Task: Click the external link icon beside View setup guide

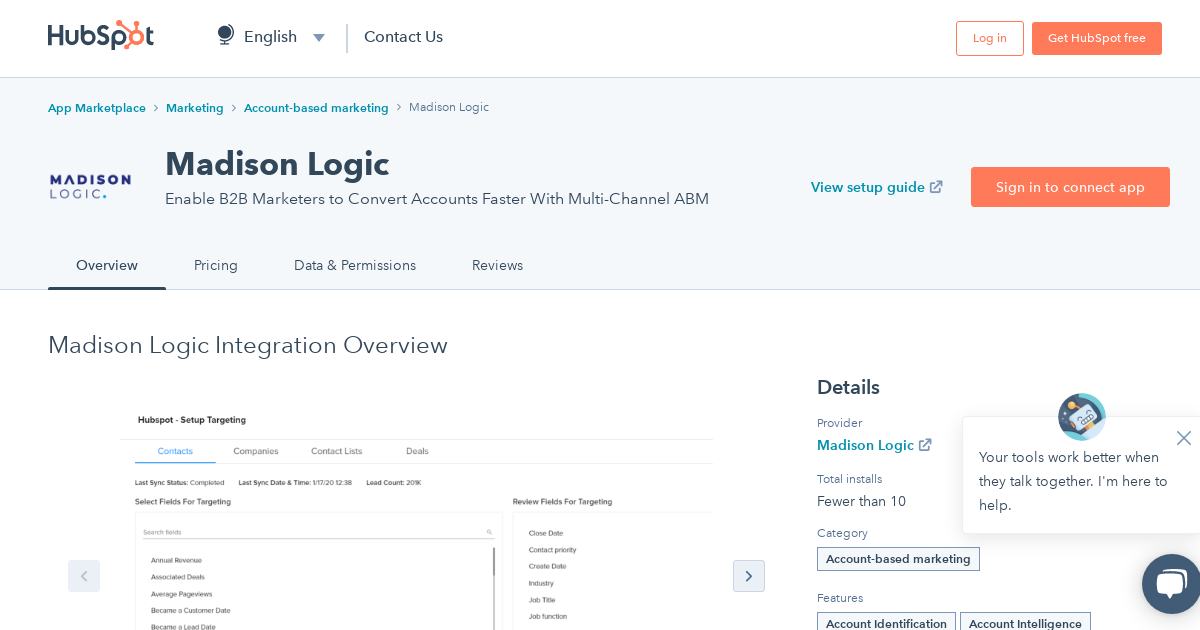Action: (x=935, y=187)
